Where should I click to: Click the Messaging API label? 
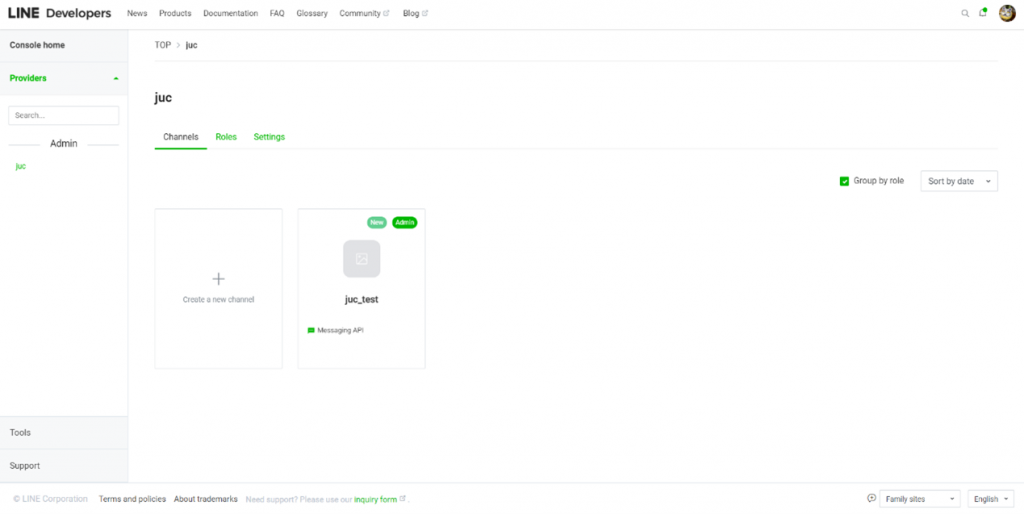click(340, 330)
